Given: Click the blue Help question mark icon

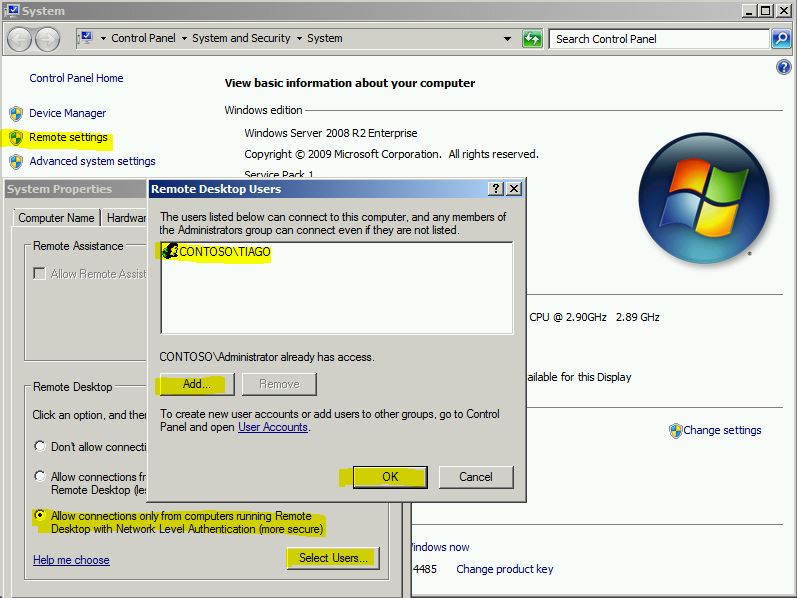Looking at the screenshot, I should [x=784, y=67].
